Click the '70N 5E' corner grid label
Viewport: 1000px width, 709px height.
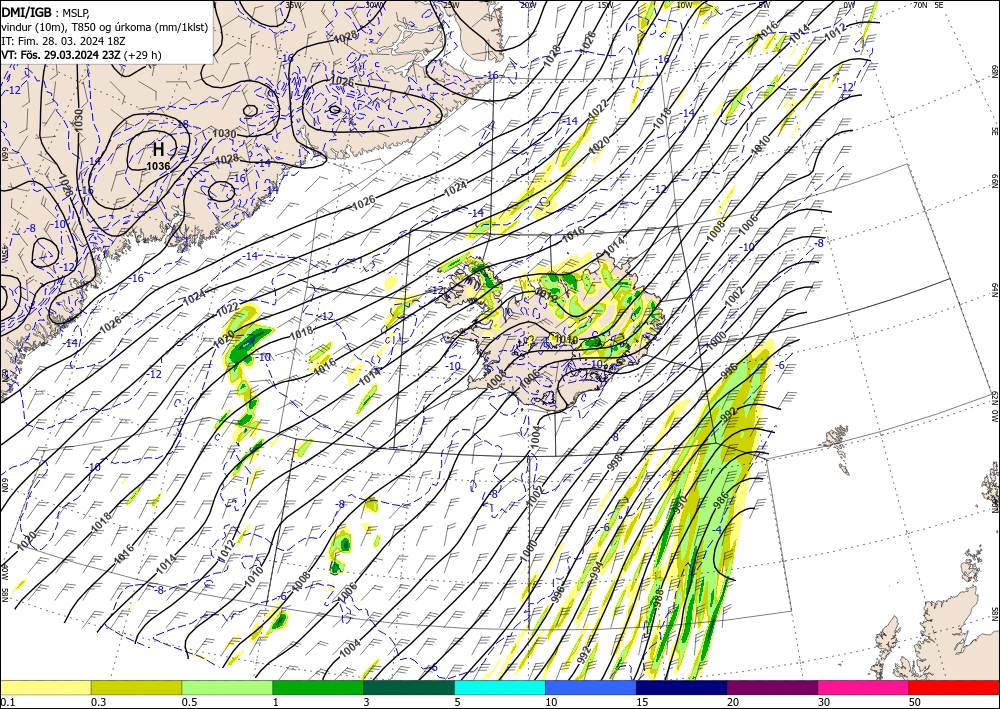928,4
